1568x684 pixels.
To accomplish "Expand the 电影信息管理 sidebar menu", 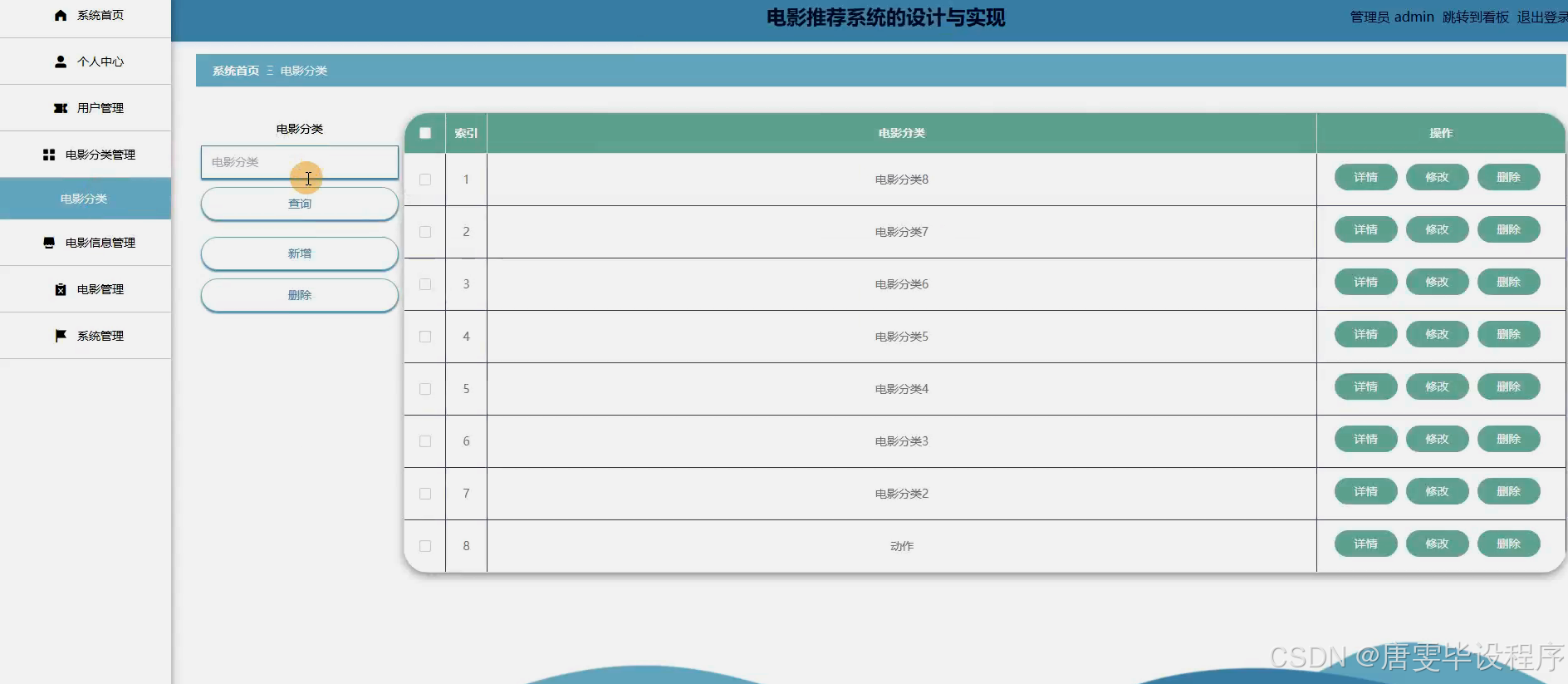I will (86, 243).
